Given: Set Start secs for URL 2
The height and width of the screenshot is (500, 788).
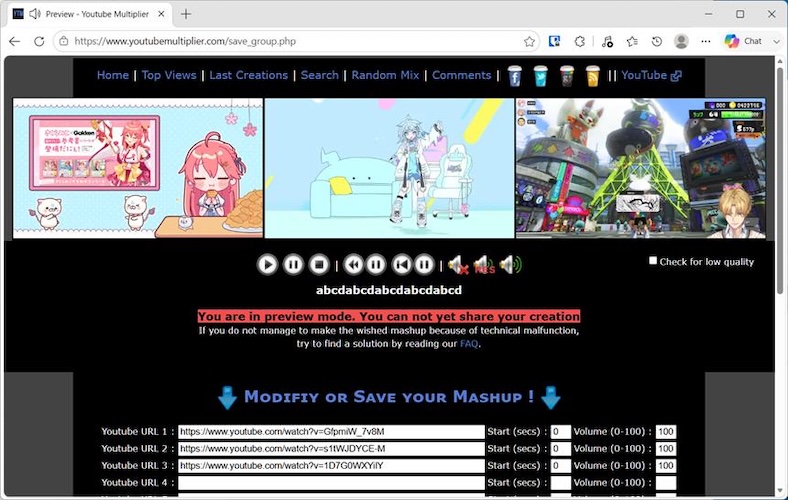Looking at the screenshot, I should click(x=560, y=449).
